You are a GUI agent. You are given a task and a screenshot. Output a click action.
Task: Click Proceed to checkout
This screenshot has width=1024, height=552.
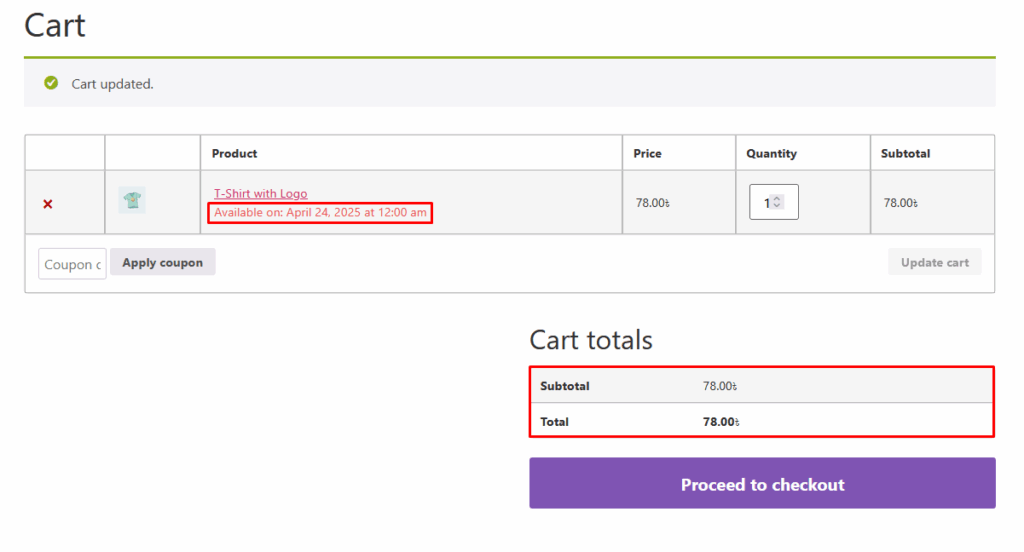tap(762, 483)
